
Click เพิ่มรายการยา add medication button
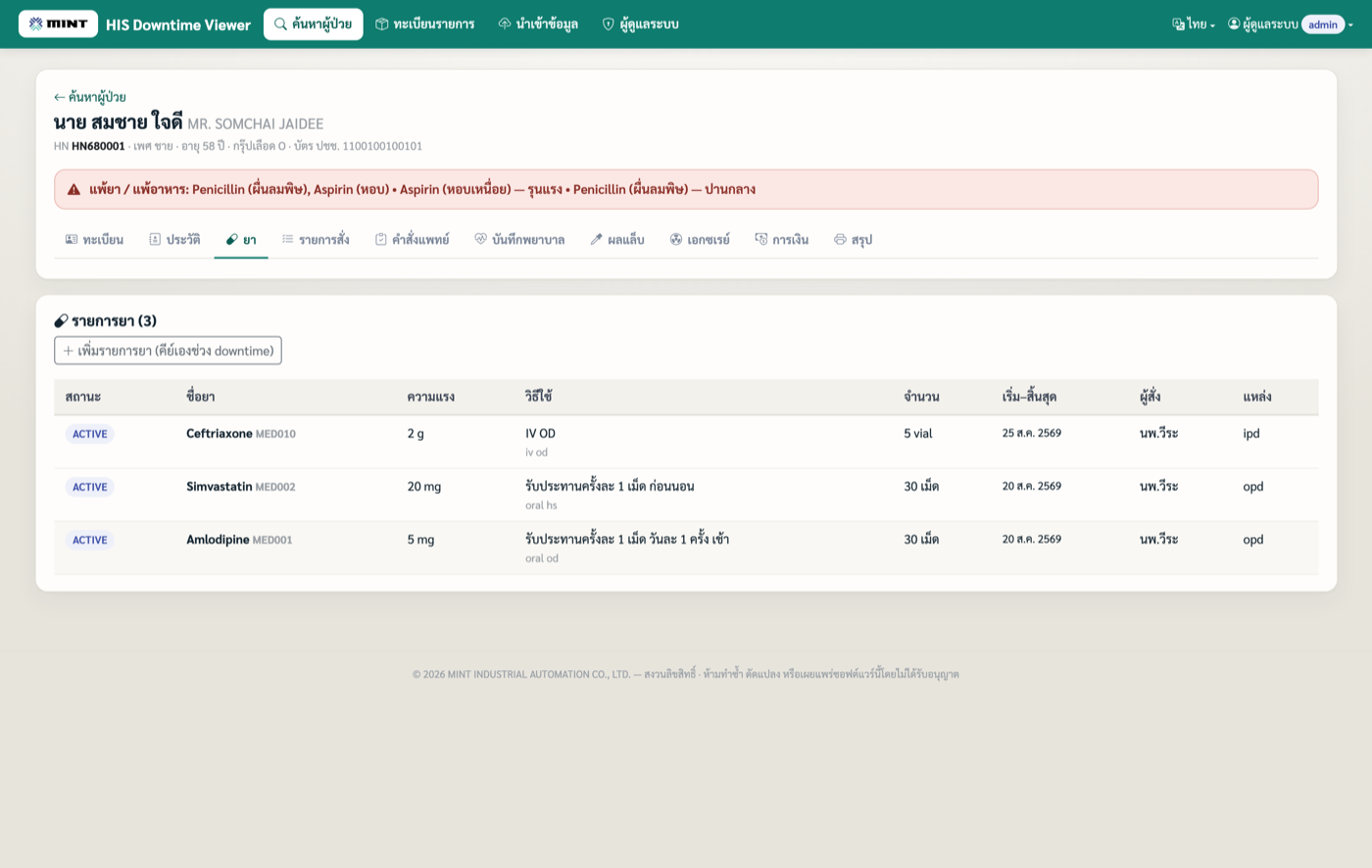168,351
